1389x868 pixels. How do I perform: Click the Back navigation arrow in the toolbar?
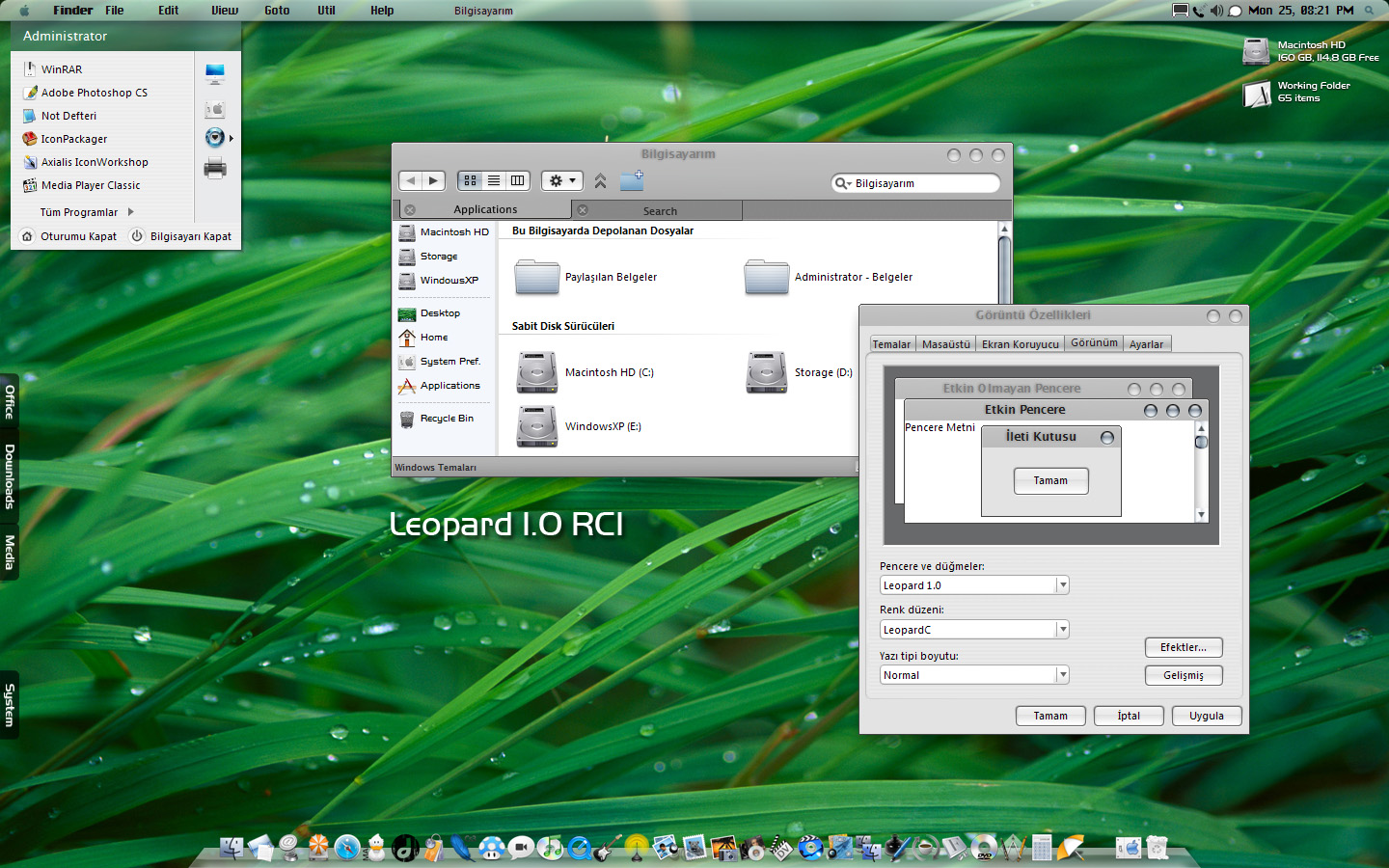click(411, 180)
